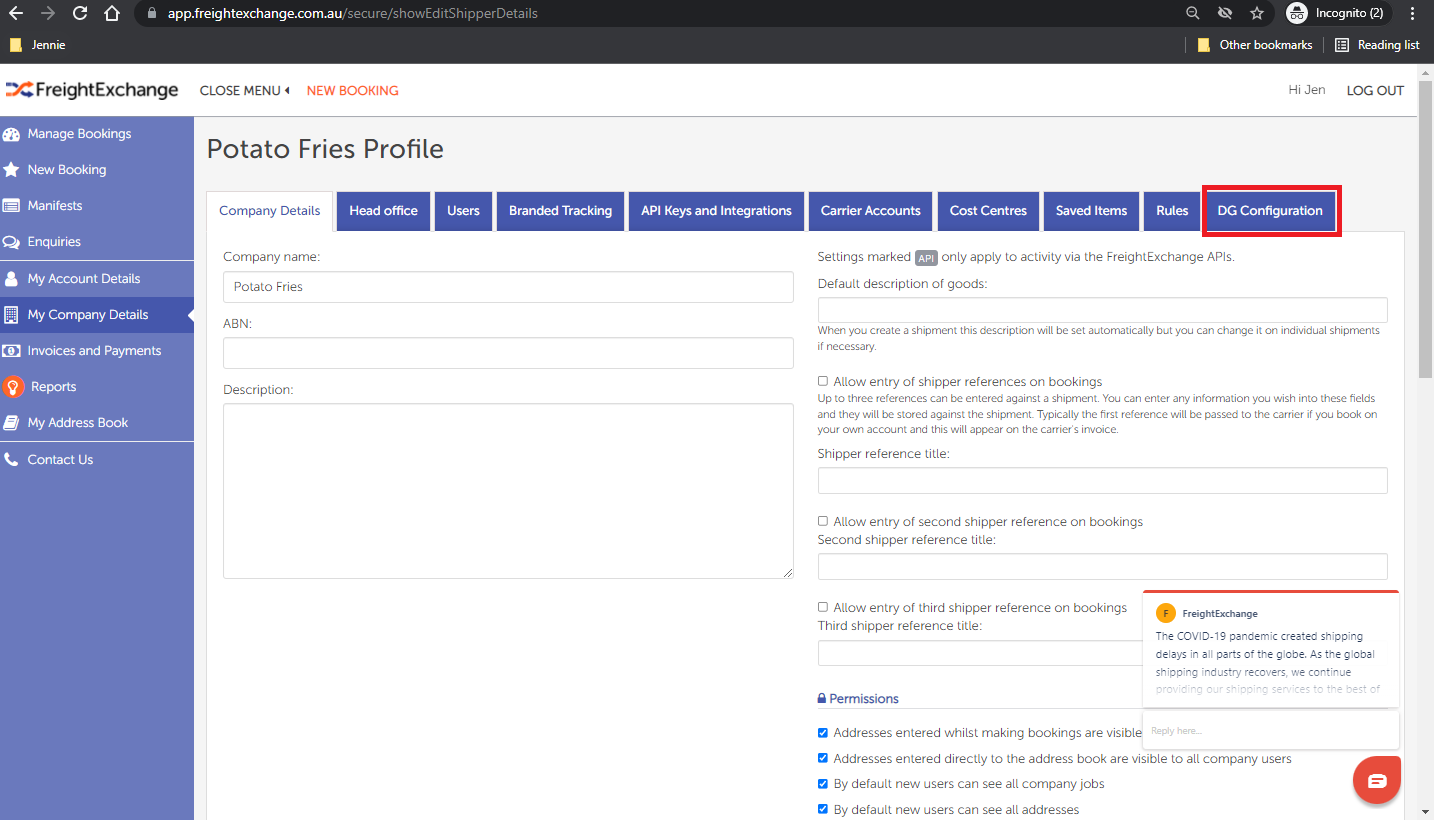The width and height of the screenshot is (1434, 820).
Task: Bookmark this page with star icon
Action: pos(1257,13)
